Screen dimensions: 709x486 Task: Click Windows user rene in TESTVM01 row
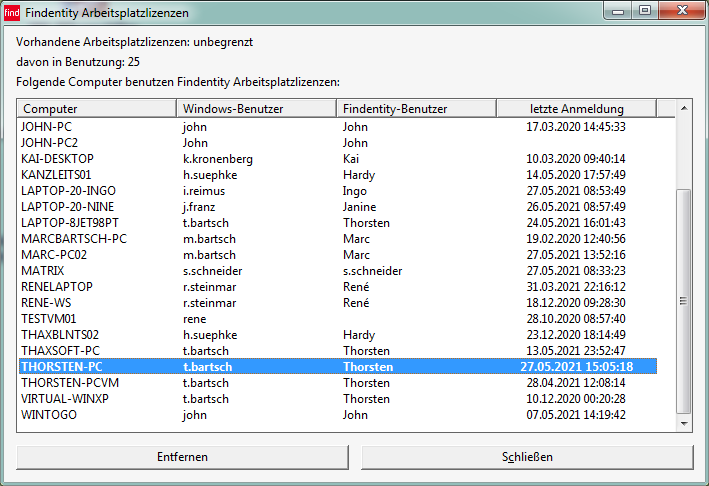point(194,319)
